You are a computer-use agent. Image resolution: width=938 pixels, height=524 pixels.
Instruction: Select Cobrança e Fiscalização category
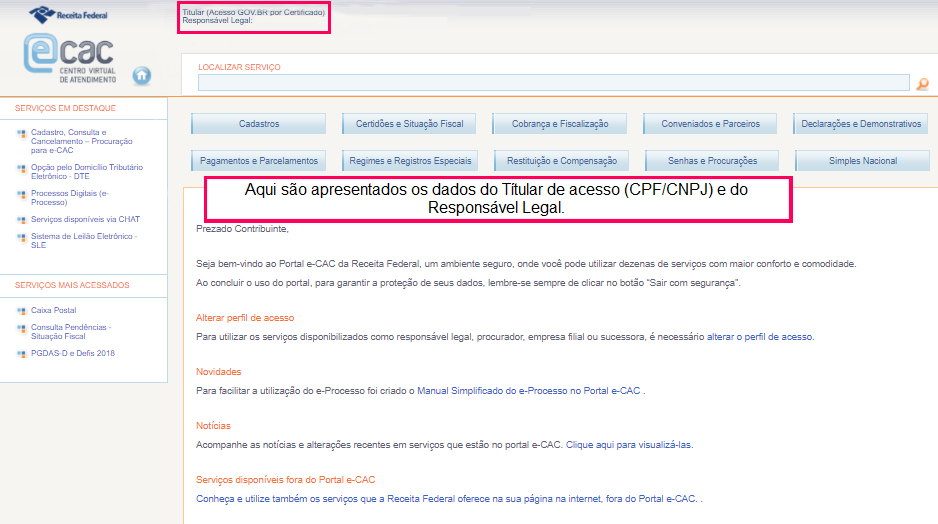560,124
